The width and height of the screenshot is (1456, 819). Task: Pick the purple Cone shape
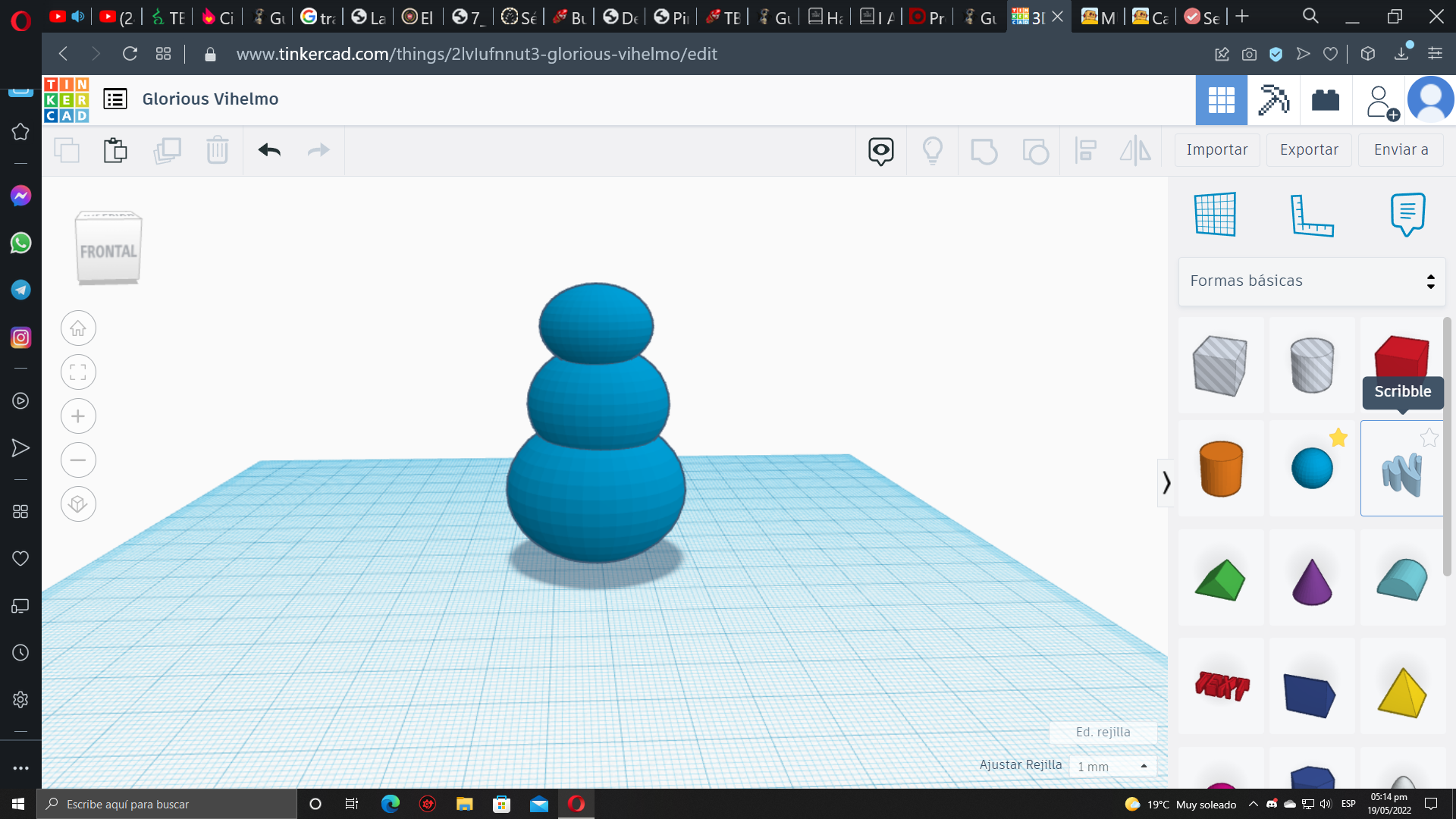[x=1312, y=580]
